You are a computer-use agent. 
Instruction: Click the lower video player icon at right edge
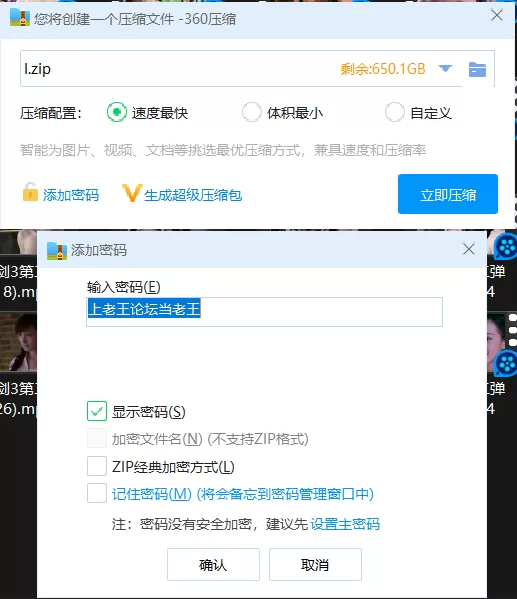506,364
